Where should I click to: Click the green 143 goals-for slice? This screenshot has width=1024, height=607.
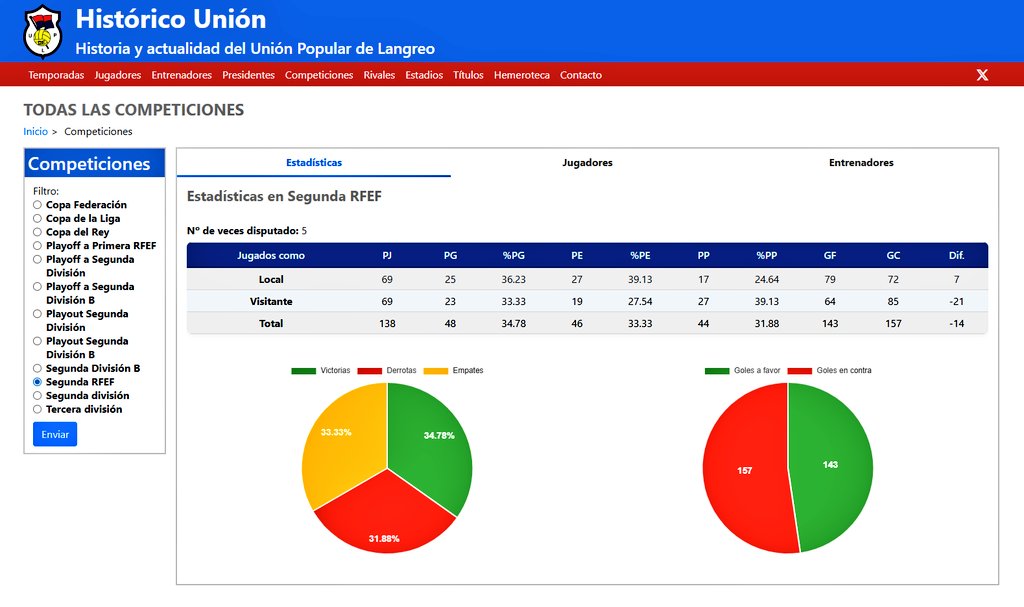[829, 468]
